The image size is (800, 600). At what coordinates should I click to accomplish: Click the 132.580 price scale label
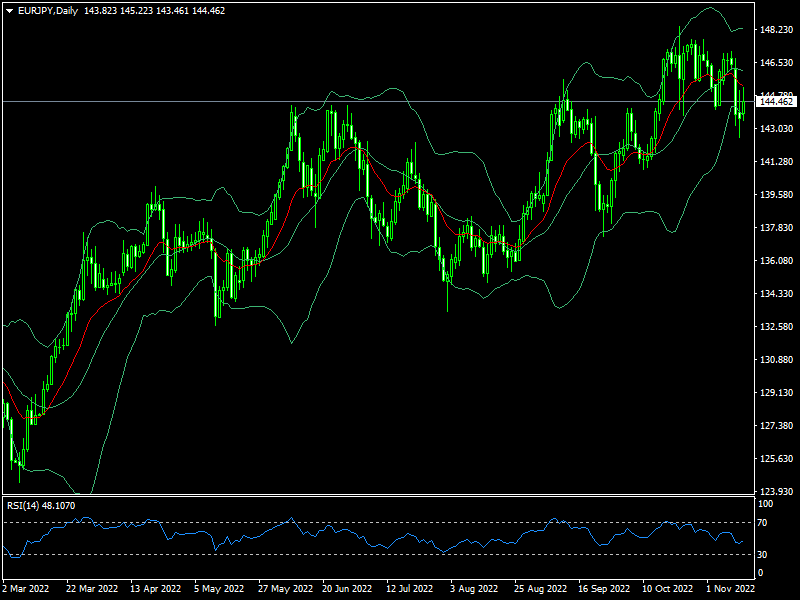coord(777,327)
